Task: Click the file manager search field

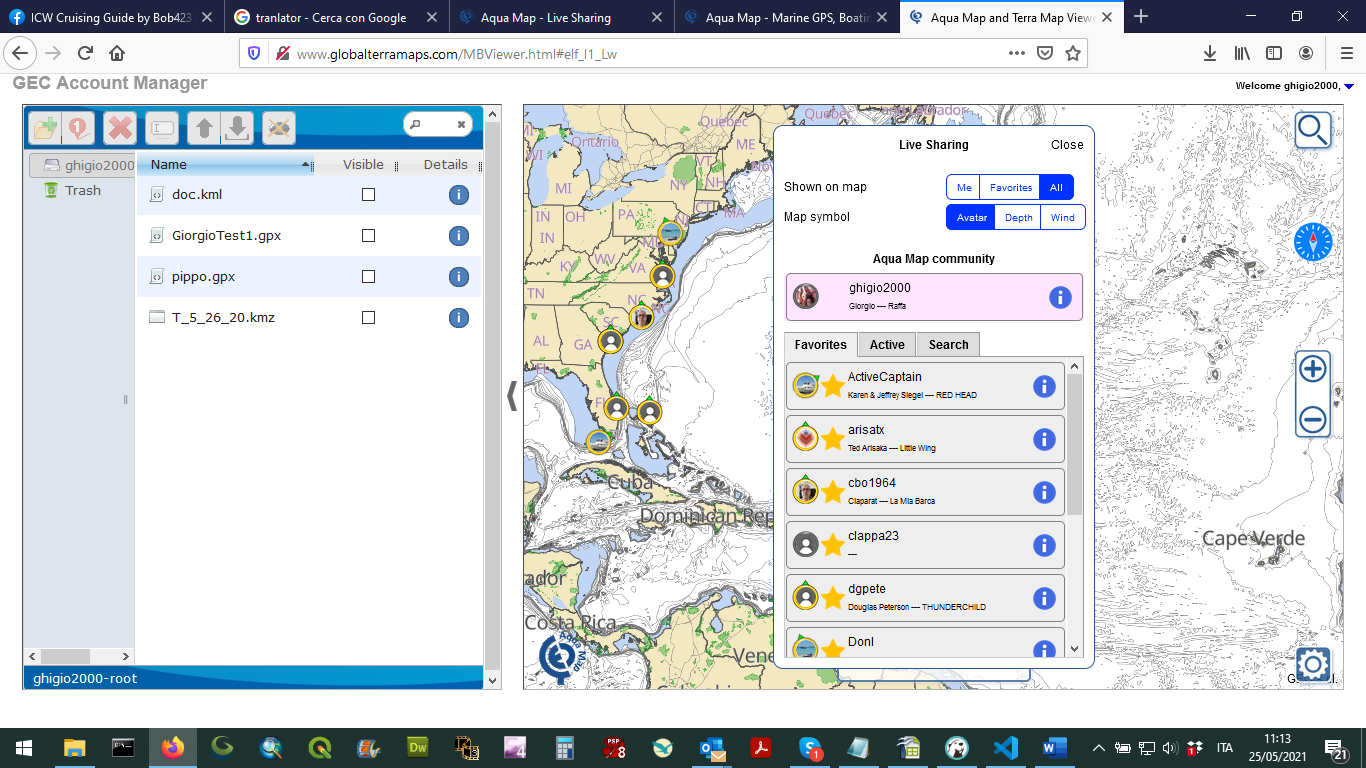Action: (x=438, y=125)
